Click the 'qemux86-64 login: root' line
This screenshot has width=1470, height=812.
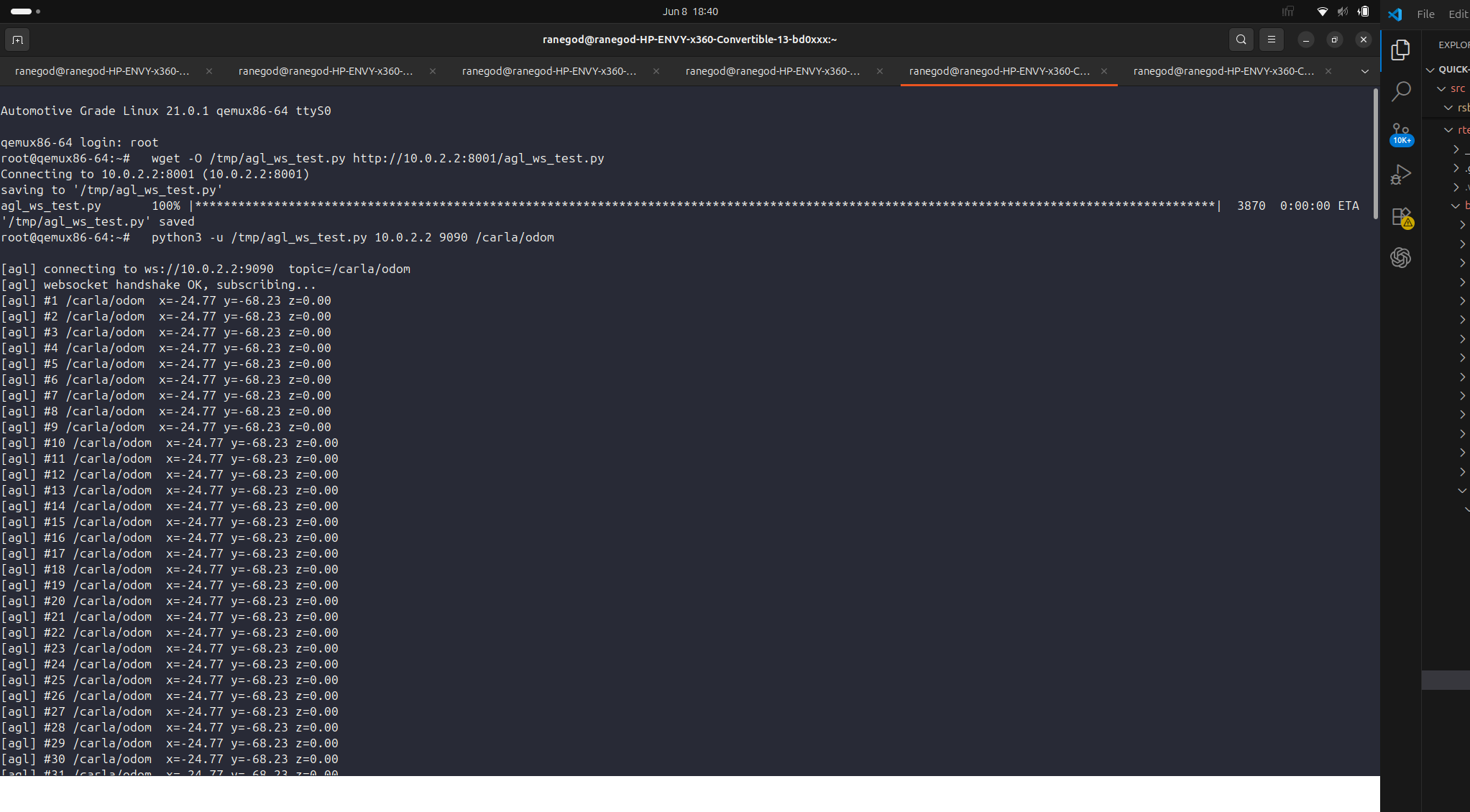[x=80, y=142]
